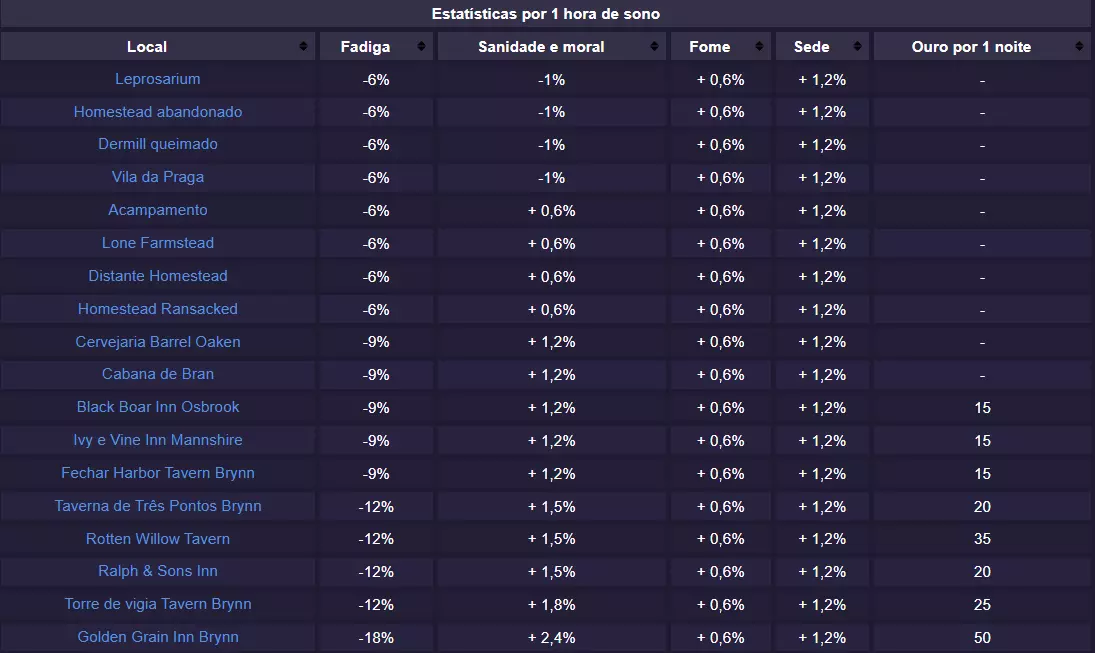Open Black Boar Inn Osbrook link
Viewport: 1095px width, 653px height.
[158, 407]
